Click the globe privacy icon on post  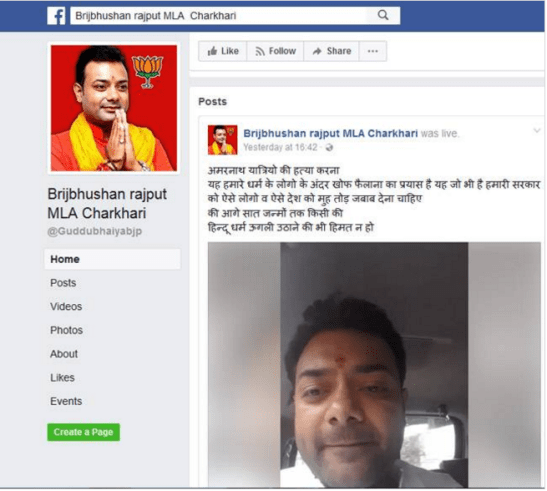tap(329, 148)
